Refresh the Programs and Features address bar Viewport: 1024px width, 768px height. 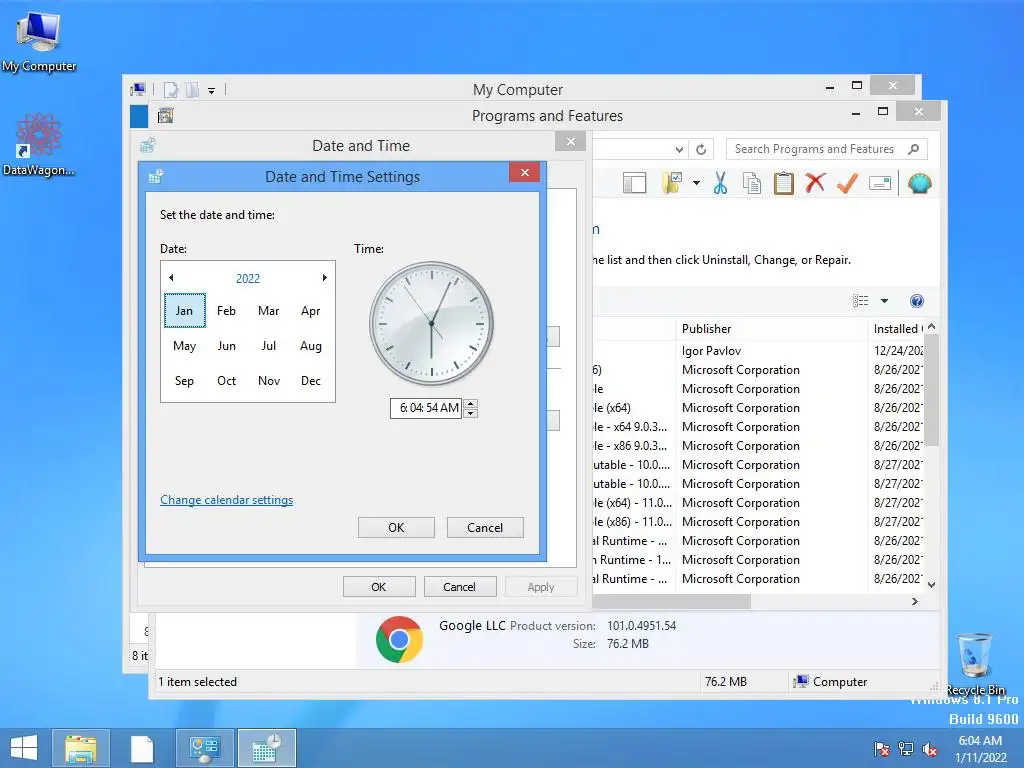(x=701, y=149)
